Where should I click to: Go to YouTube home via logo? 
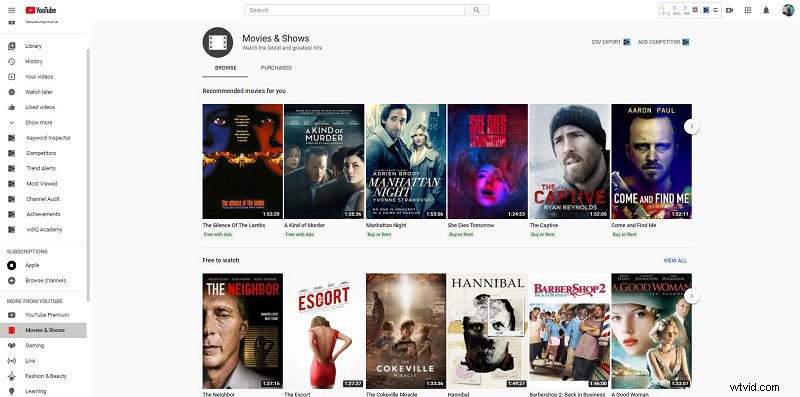(x=41, y=10)
